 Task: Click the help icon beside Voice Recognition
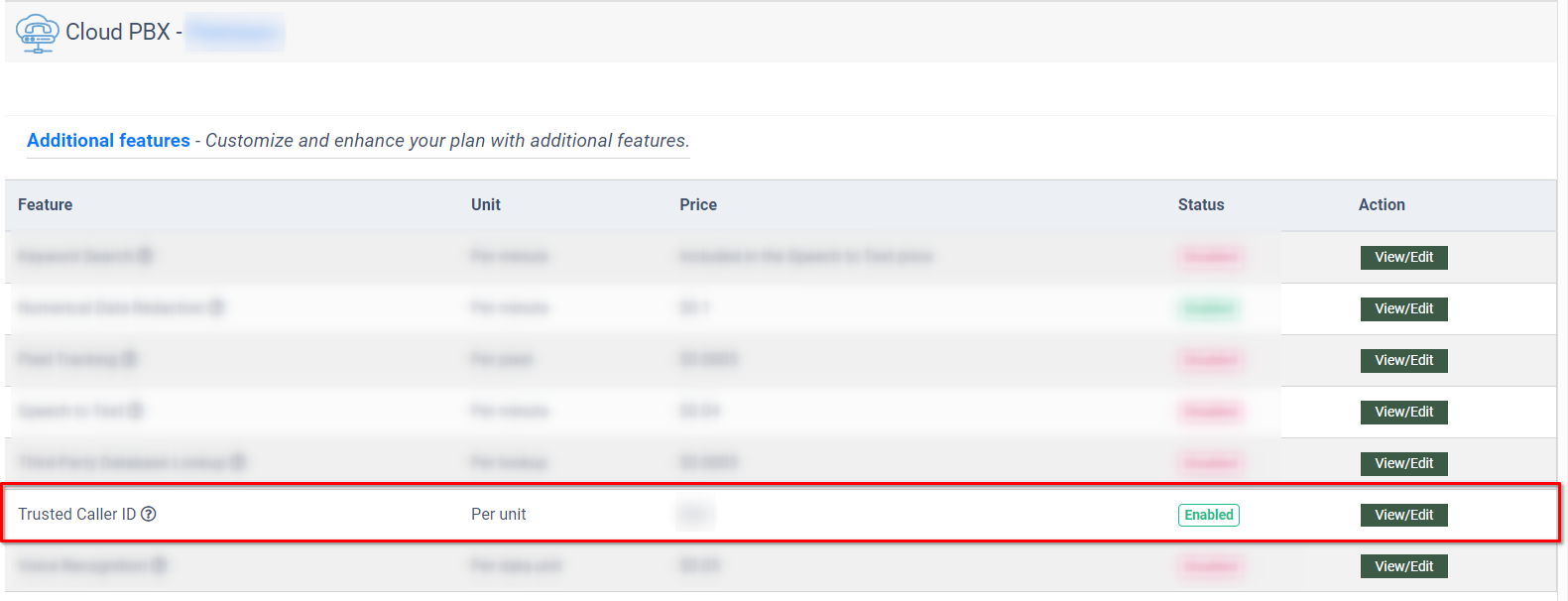[x=159, y=565]
